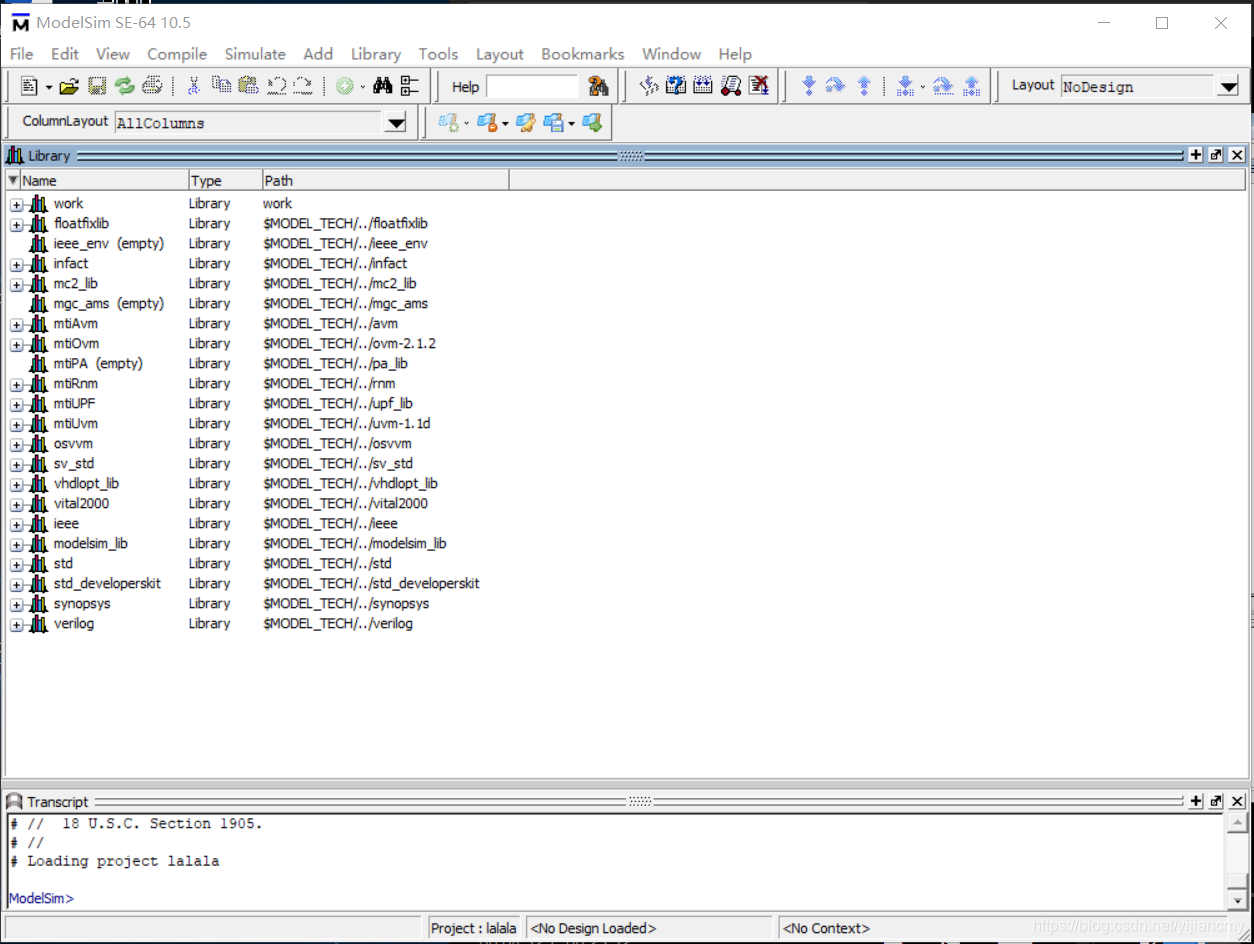Open the Tools menu
Screen dimensions: 1254x944
tap(438, 54)
